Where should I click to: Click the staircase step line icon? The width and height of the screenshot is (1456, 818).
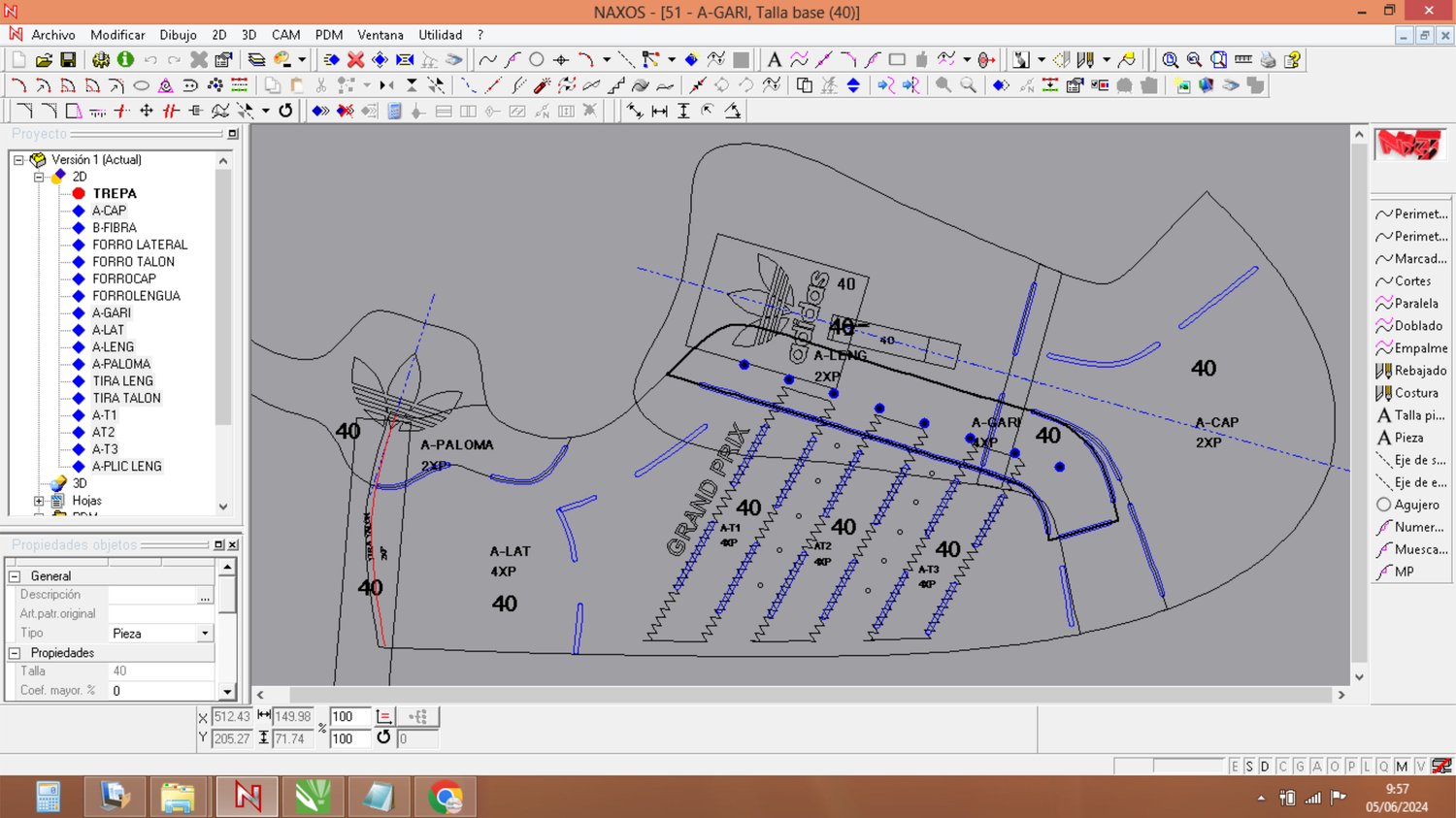[x=616, y=85]
